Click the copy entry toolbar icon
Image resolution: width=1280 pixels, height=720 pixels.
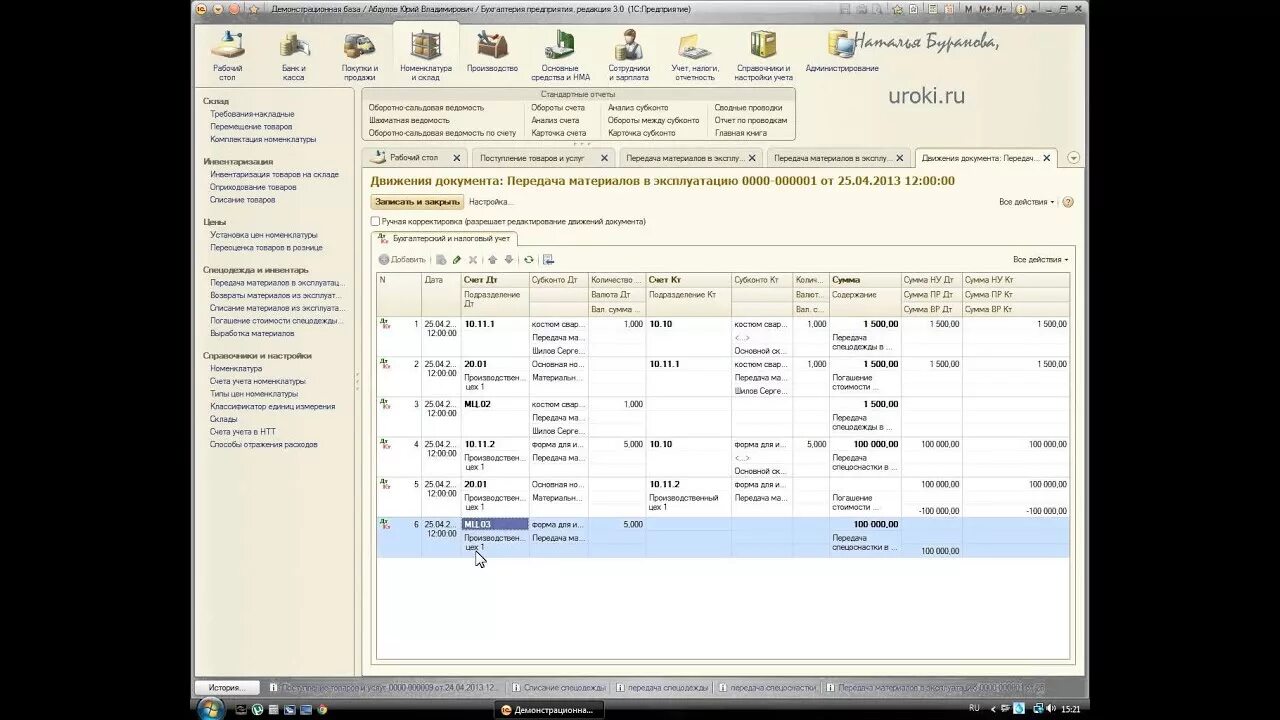coord(441,260)
